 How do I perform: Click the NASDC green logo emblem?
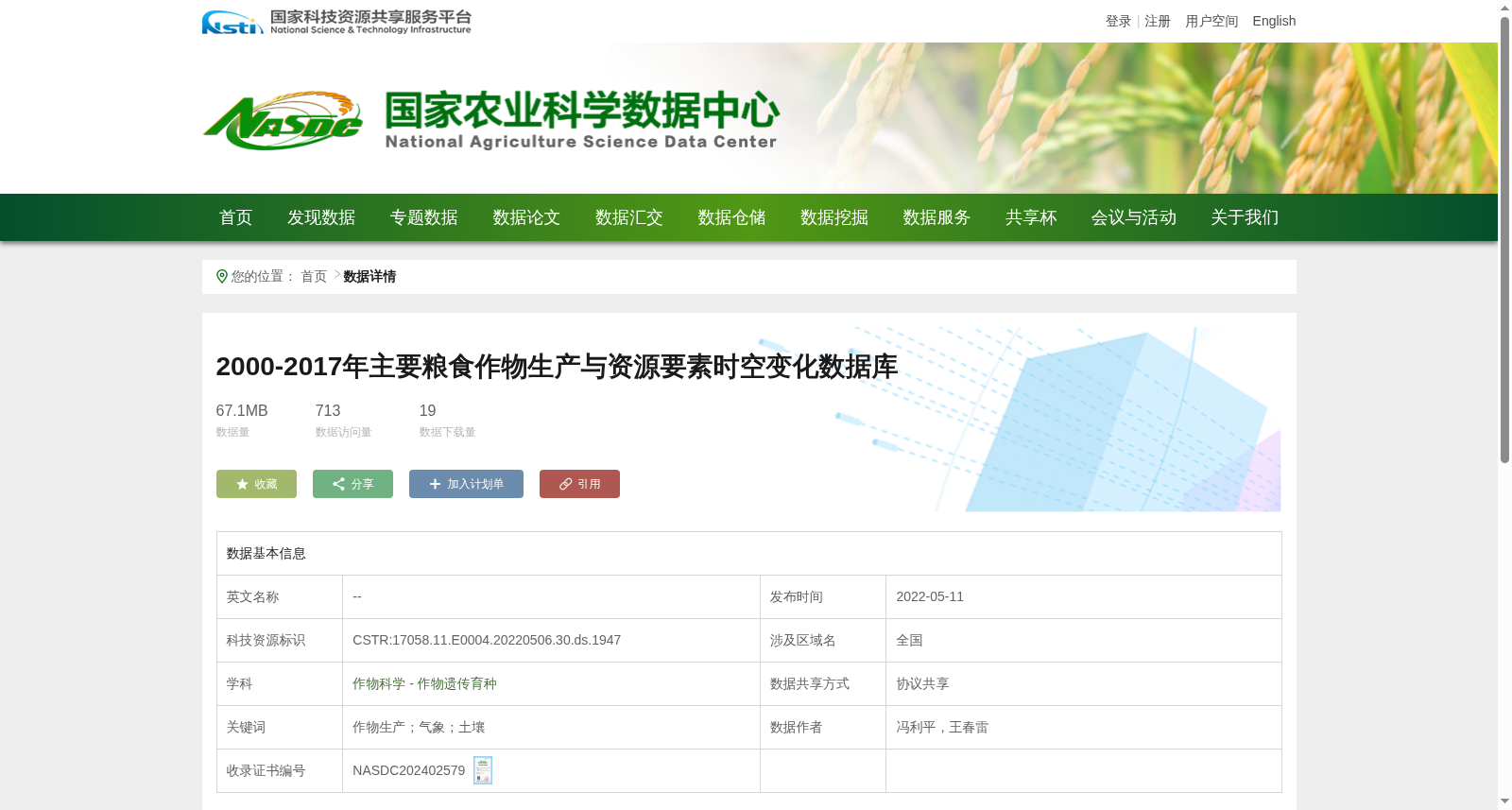283,121
